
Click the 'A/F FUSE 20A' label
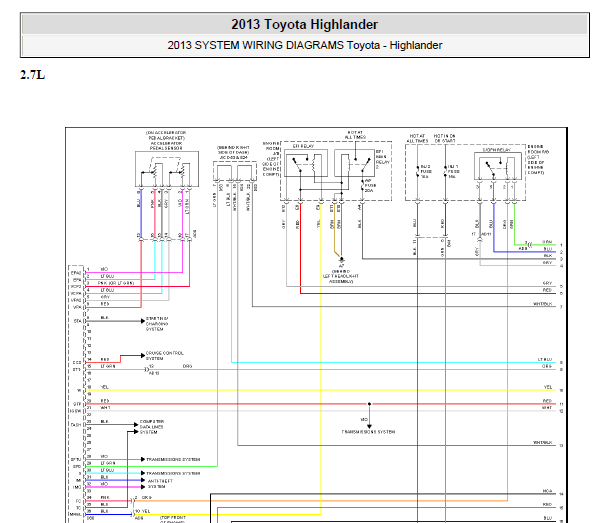[370, 185]
